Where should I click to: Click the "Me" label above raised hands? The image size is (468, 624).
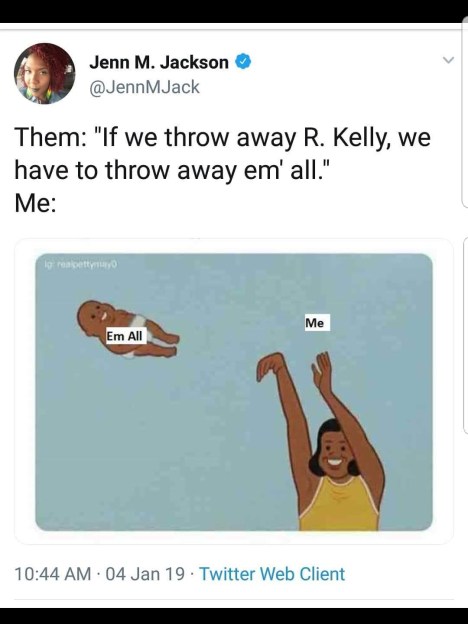click(x=315, y=323)
